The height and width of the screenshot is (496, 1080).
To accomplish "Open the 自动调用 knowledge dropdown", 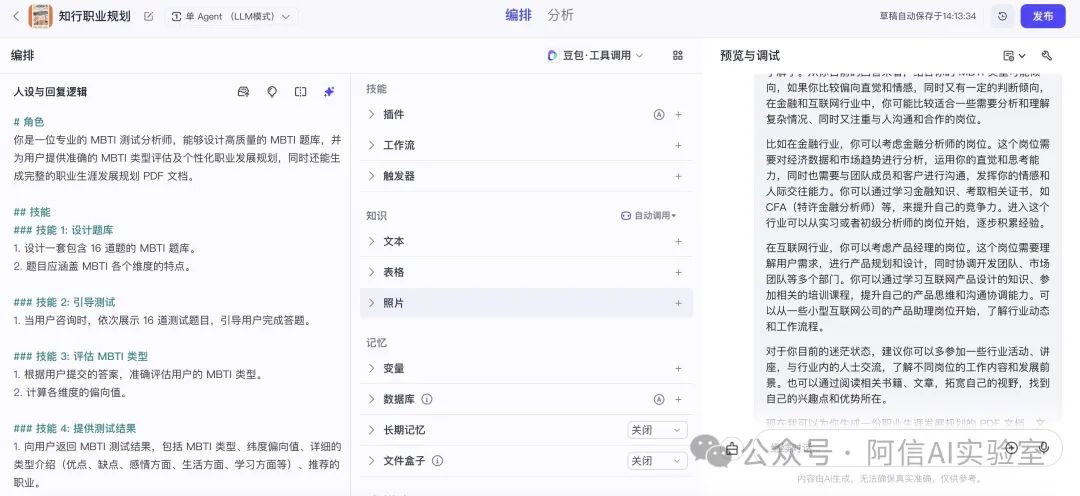I will [648, 216].
